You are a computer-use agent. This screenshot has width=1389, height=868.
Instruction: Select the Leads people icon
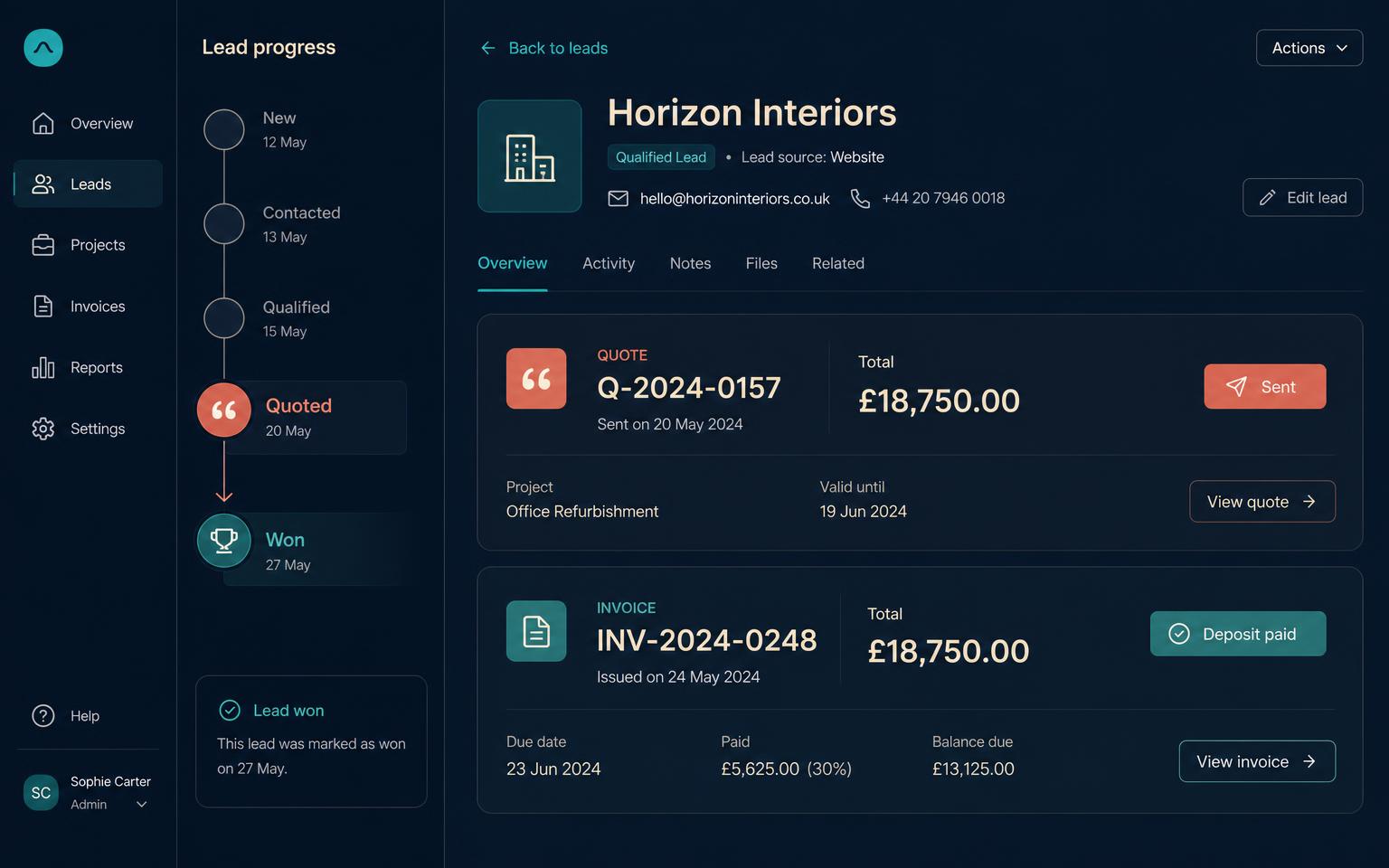tap(43, 184)
